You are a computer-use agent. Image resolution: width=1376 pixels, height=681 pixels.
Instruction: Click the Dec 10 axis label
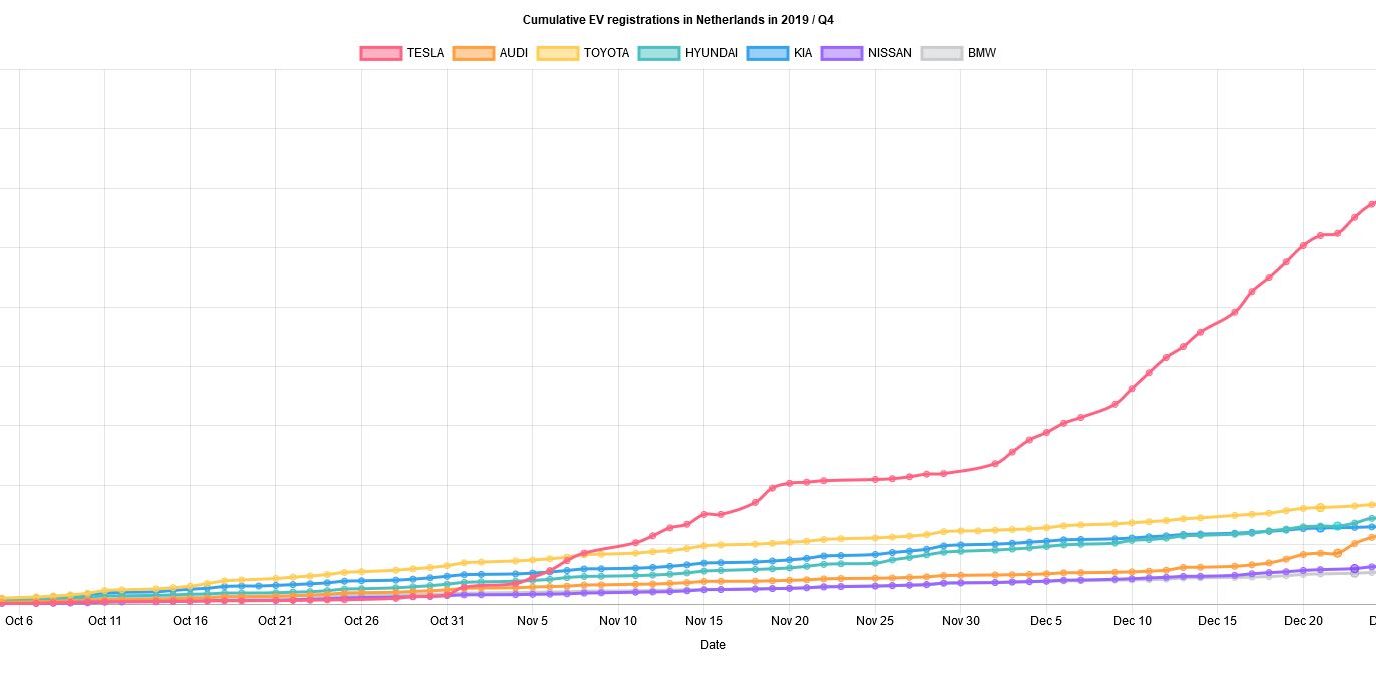tap(1132, 621)
